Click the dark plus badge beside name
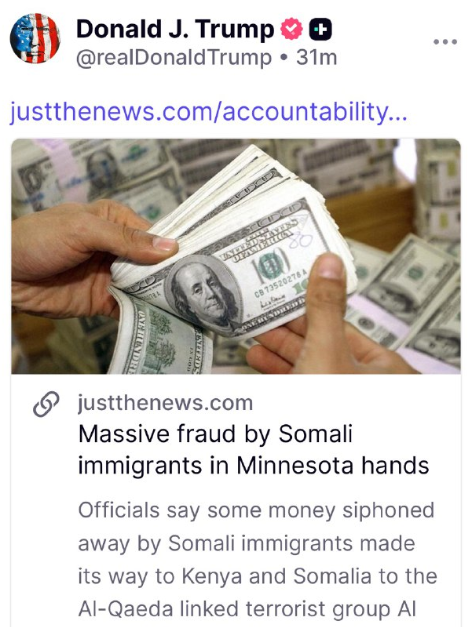This screenshot has height=638, width=472. coord(321,30)
